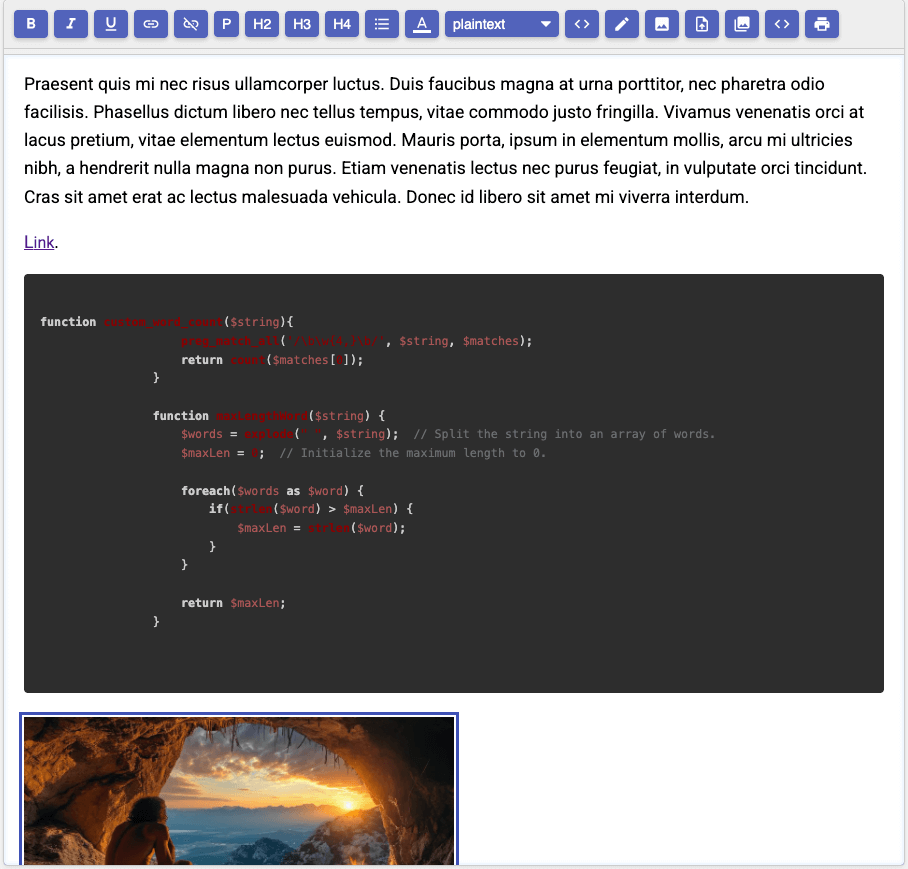Open the text color tool
The image size is (908, 869).
point(422,24)
